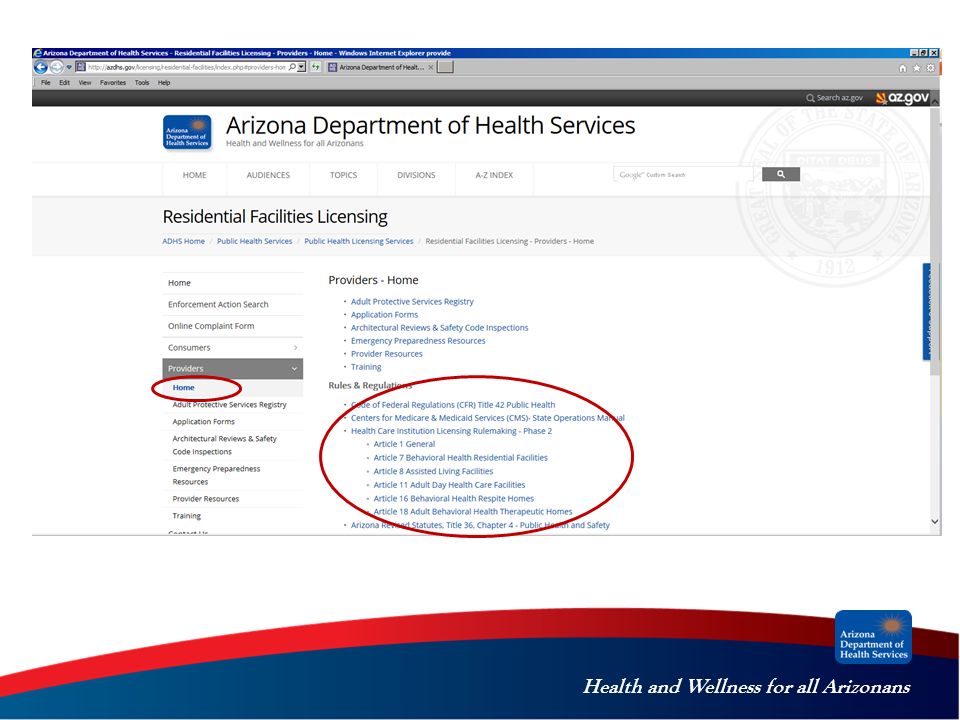Screen dimensions: 960x720
Task: Collapse the Providers sidebar section chevron
Action: tap(294, 369)
